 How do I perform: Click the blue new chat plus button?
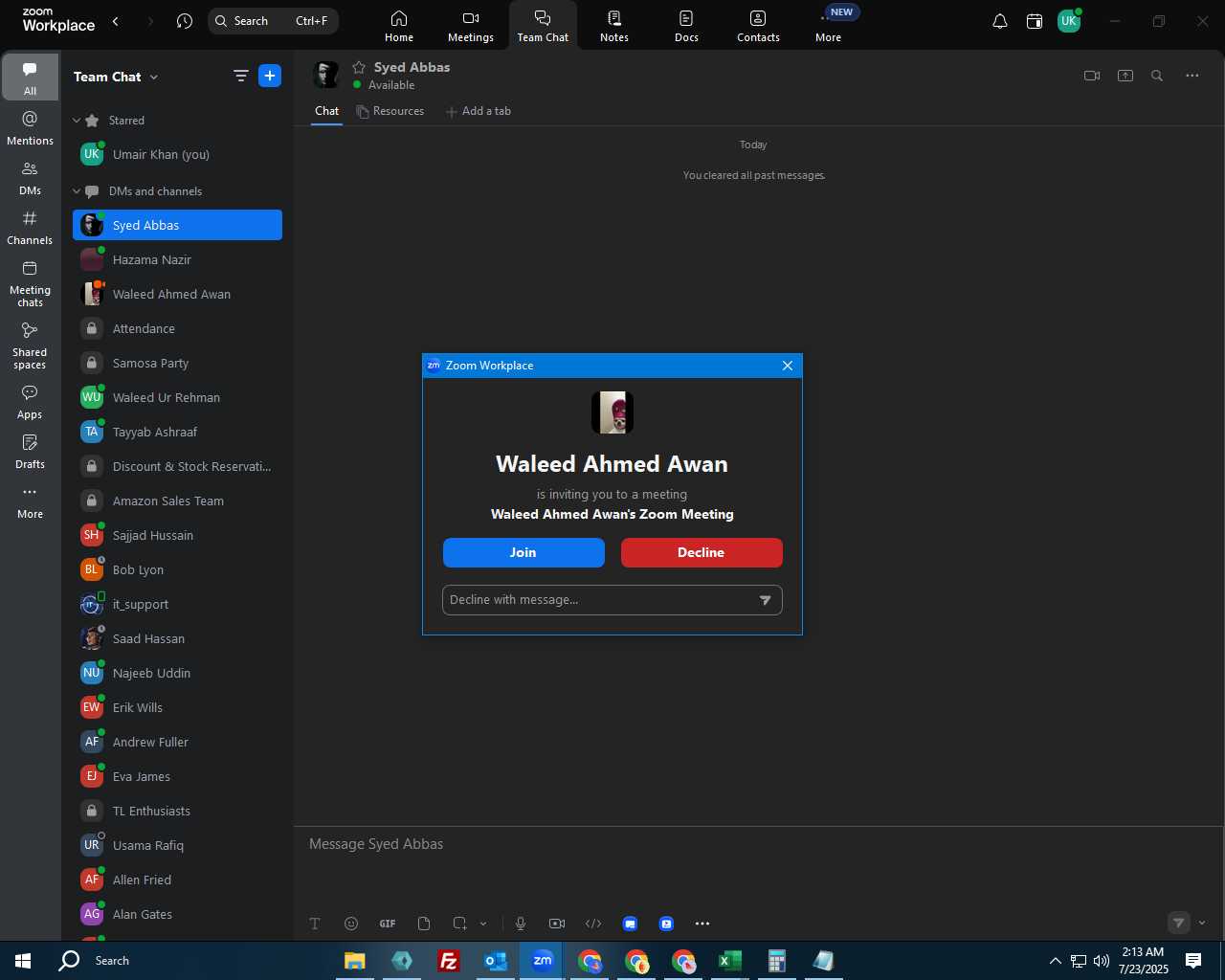(x=270, y=76)
